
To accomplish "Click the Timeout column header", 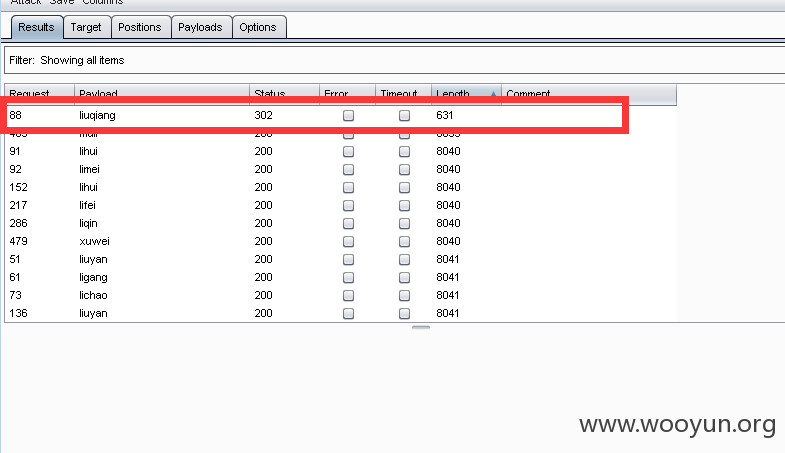I will click(404, 94).
